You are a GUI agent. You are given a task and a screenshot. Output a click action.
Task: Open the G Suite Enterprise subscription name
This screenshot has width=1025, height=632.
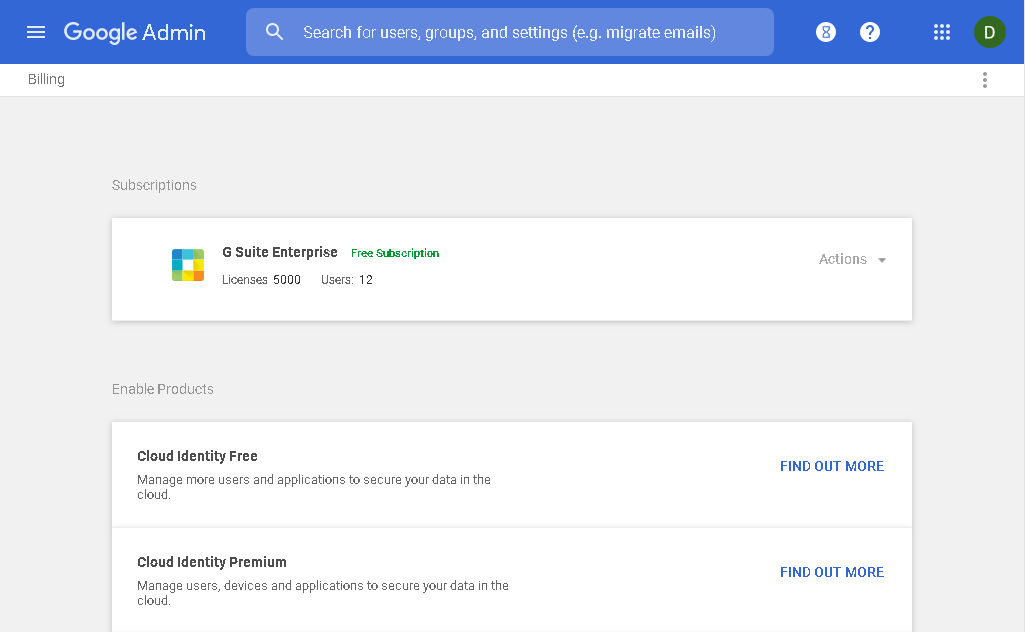point(280,252)
